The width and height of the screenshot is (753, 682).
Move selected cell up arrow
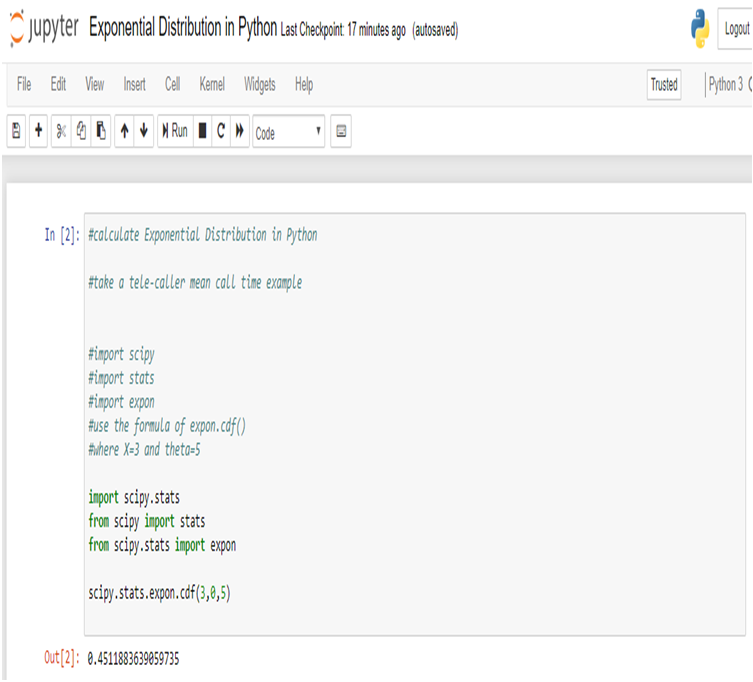tap(124, 131)
